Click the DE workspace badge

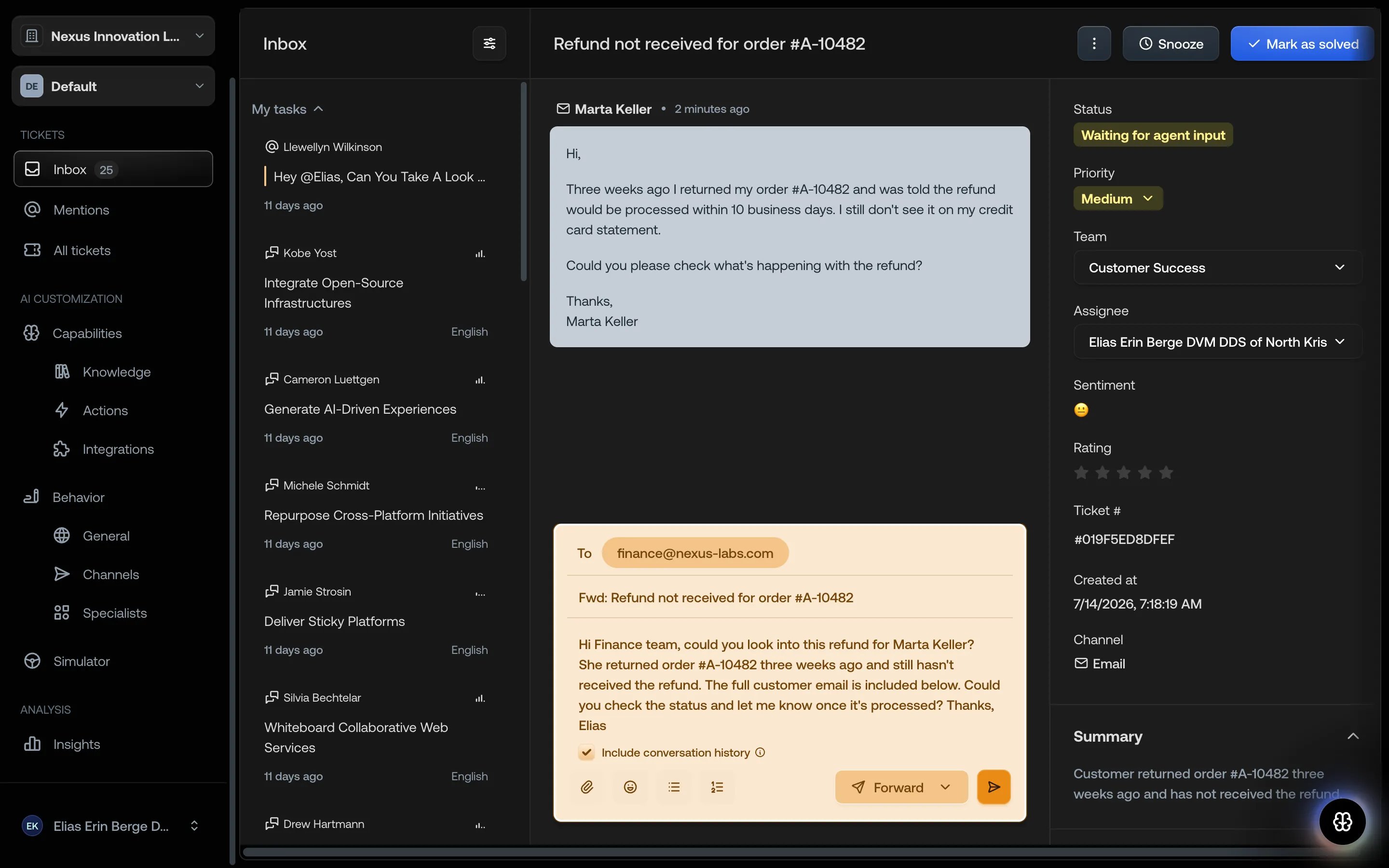[31, 86]
